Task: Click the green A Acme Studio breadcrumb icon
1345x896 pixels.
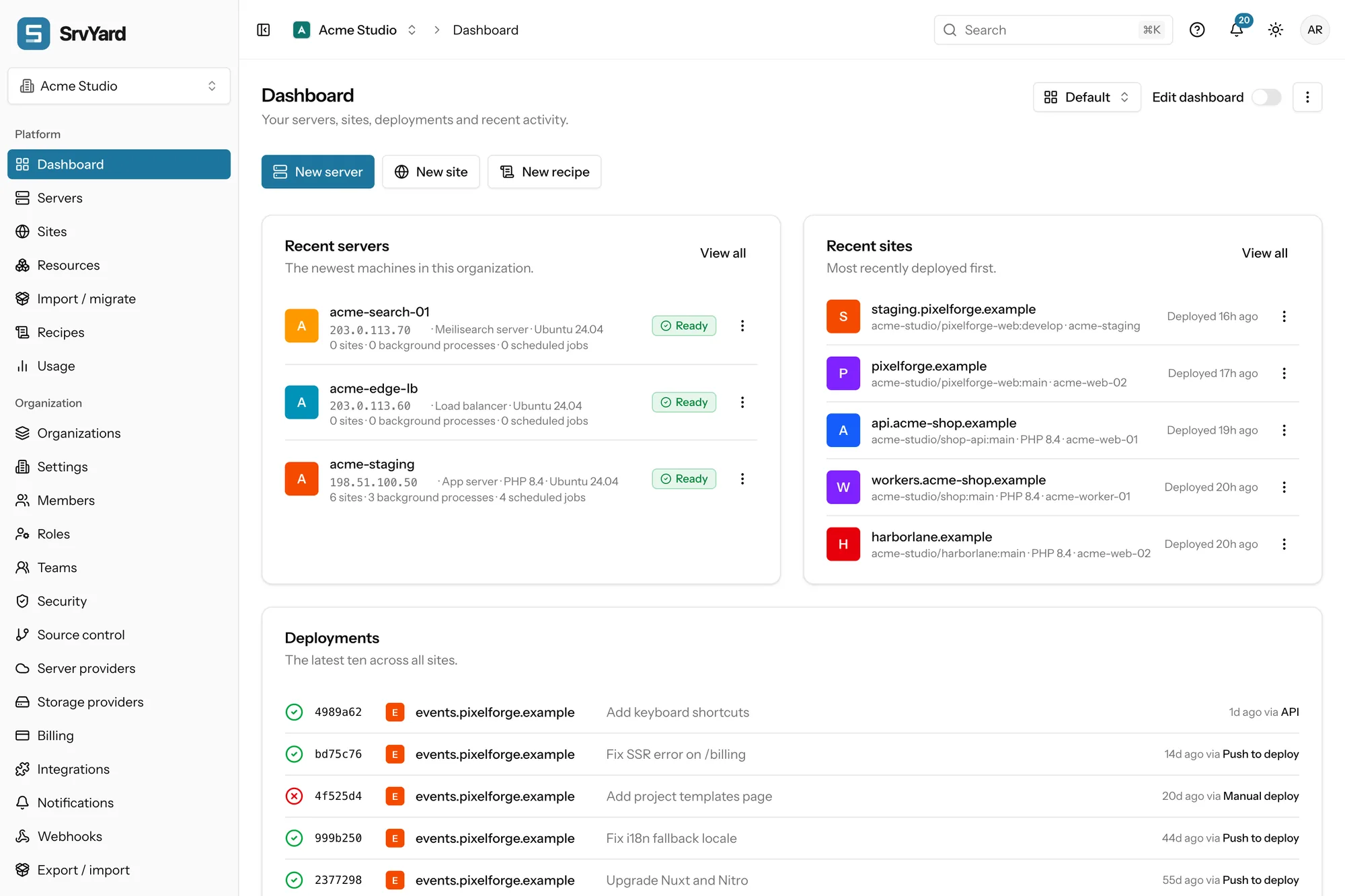Action: (301, 30)
